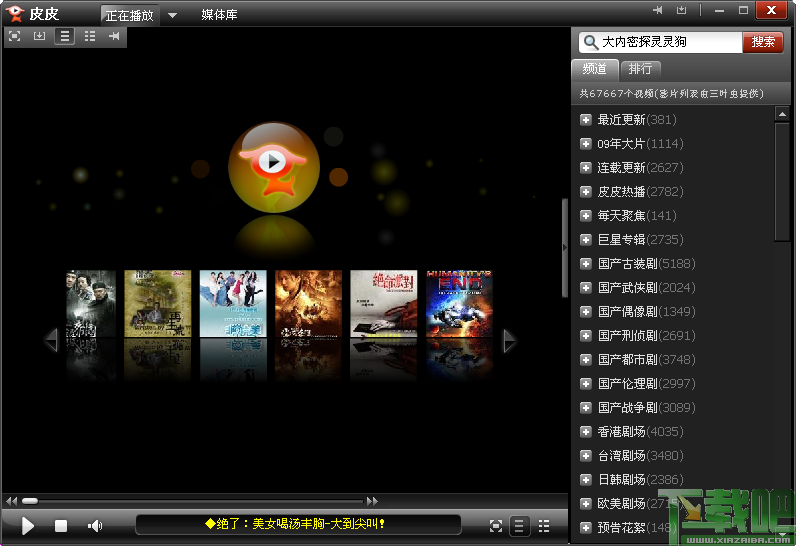Click left arrow of poster carousel

click(x=52, y=340)
